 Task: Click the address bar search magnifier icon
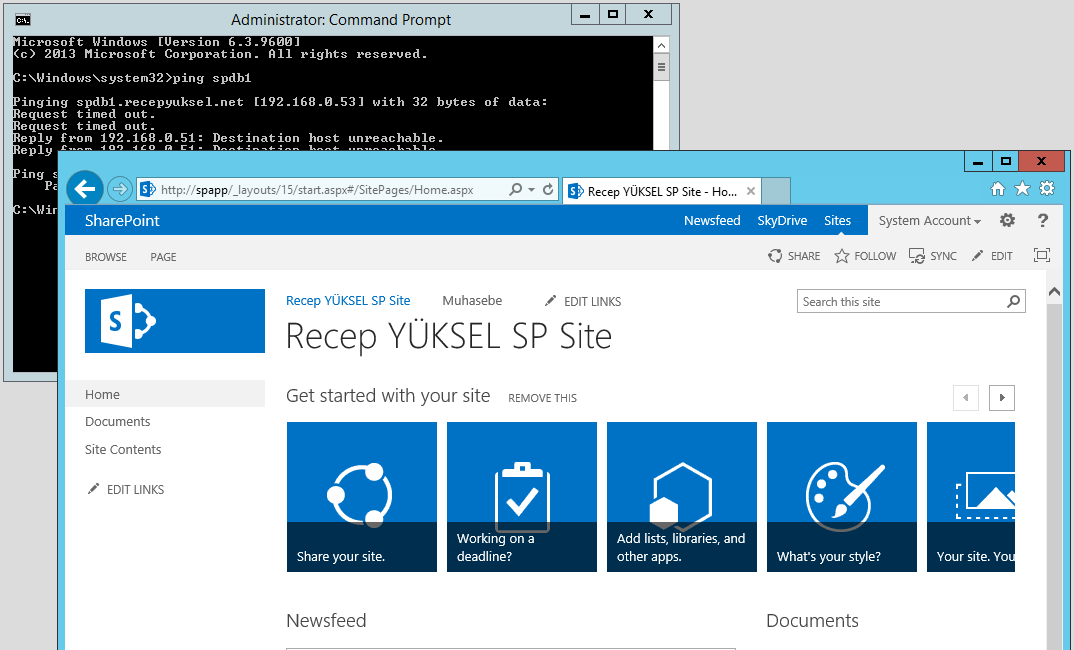pos(516,190)
